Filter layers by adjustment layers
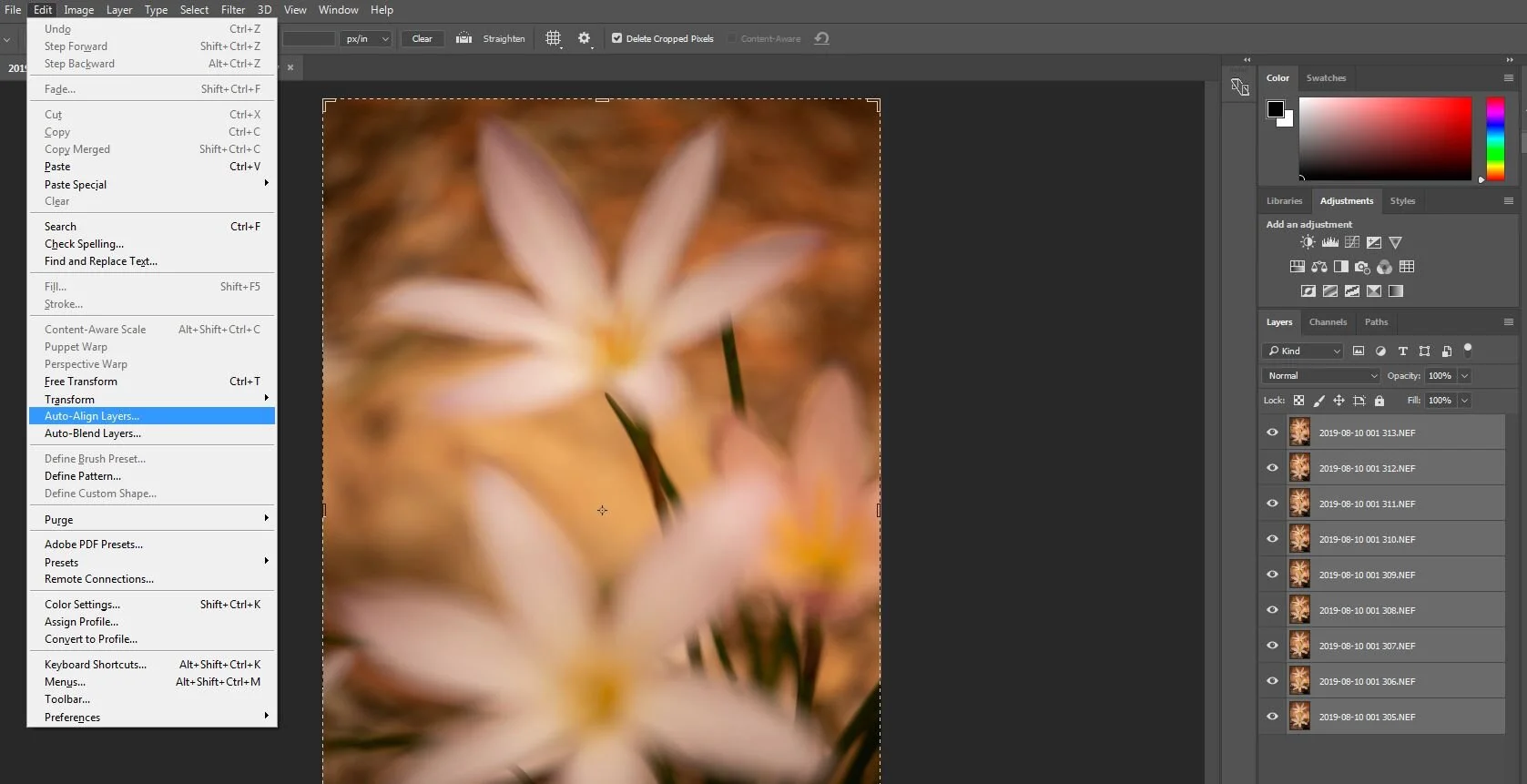 click(1380, 351)
